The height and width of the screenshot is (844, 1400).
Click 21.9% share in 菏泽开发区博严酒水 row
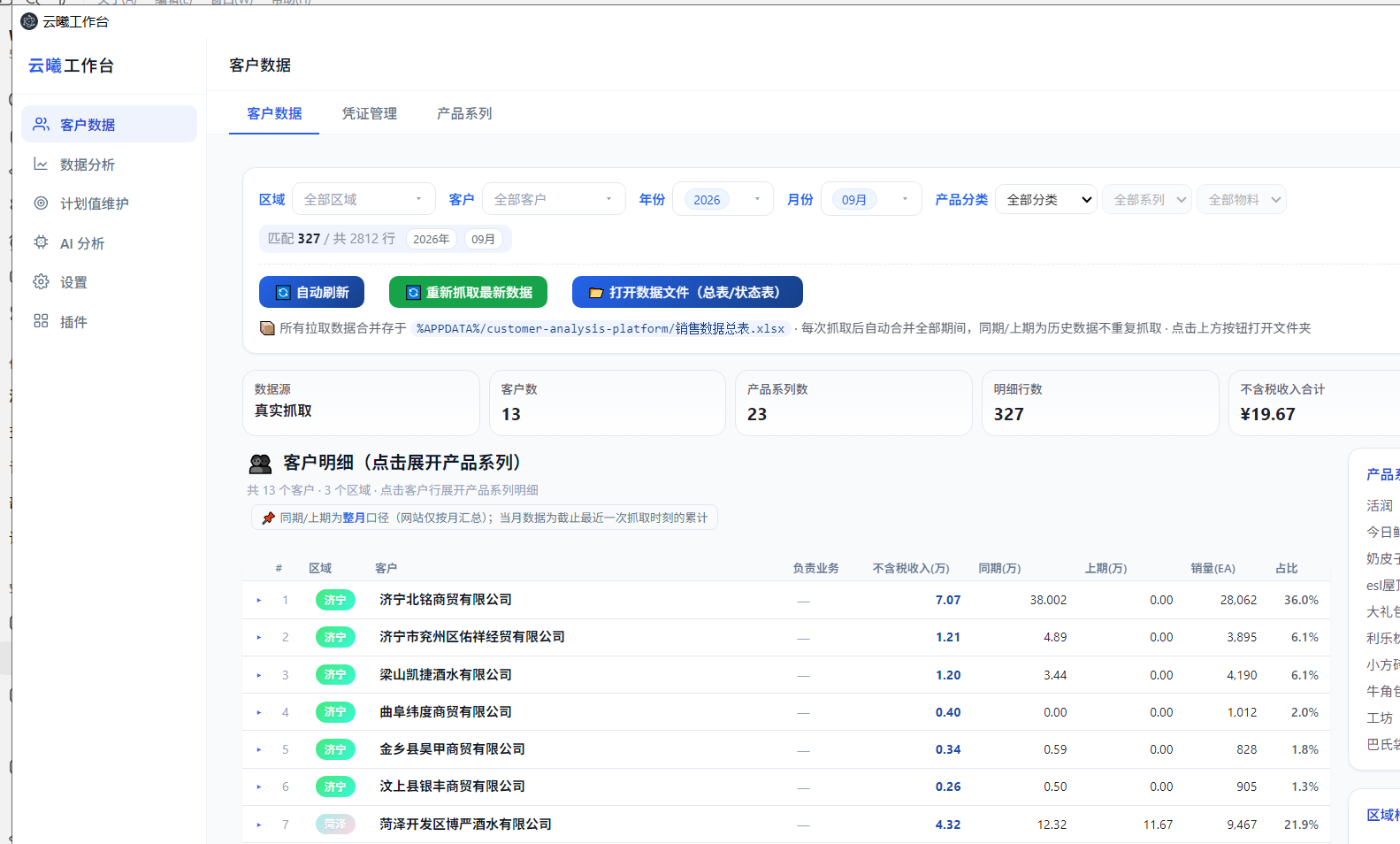1301,825
